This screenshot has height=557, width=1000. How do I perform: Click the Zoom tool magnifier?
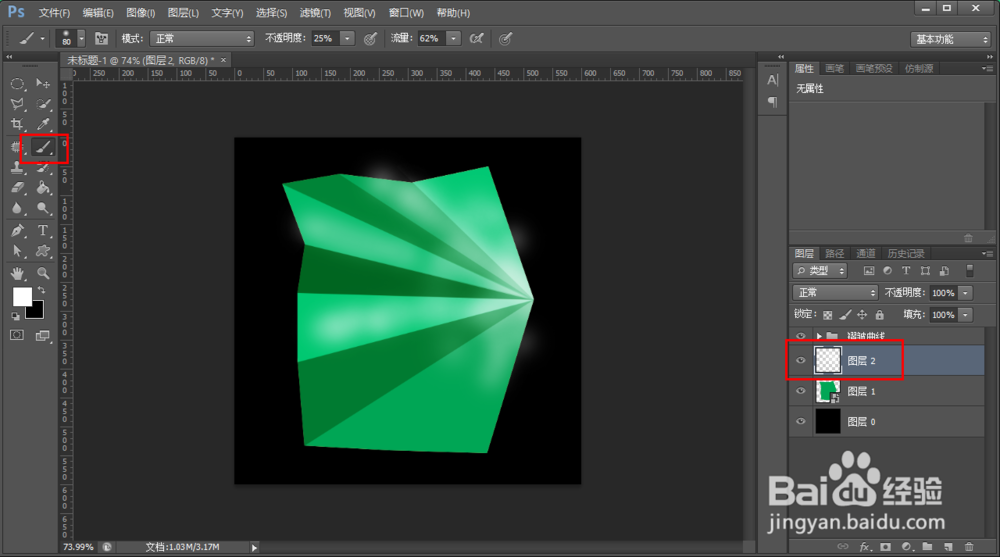[x=43, y=272]
